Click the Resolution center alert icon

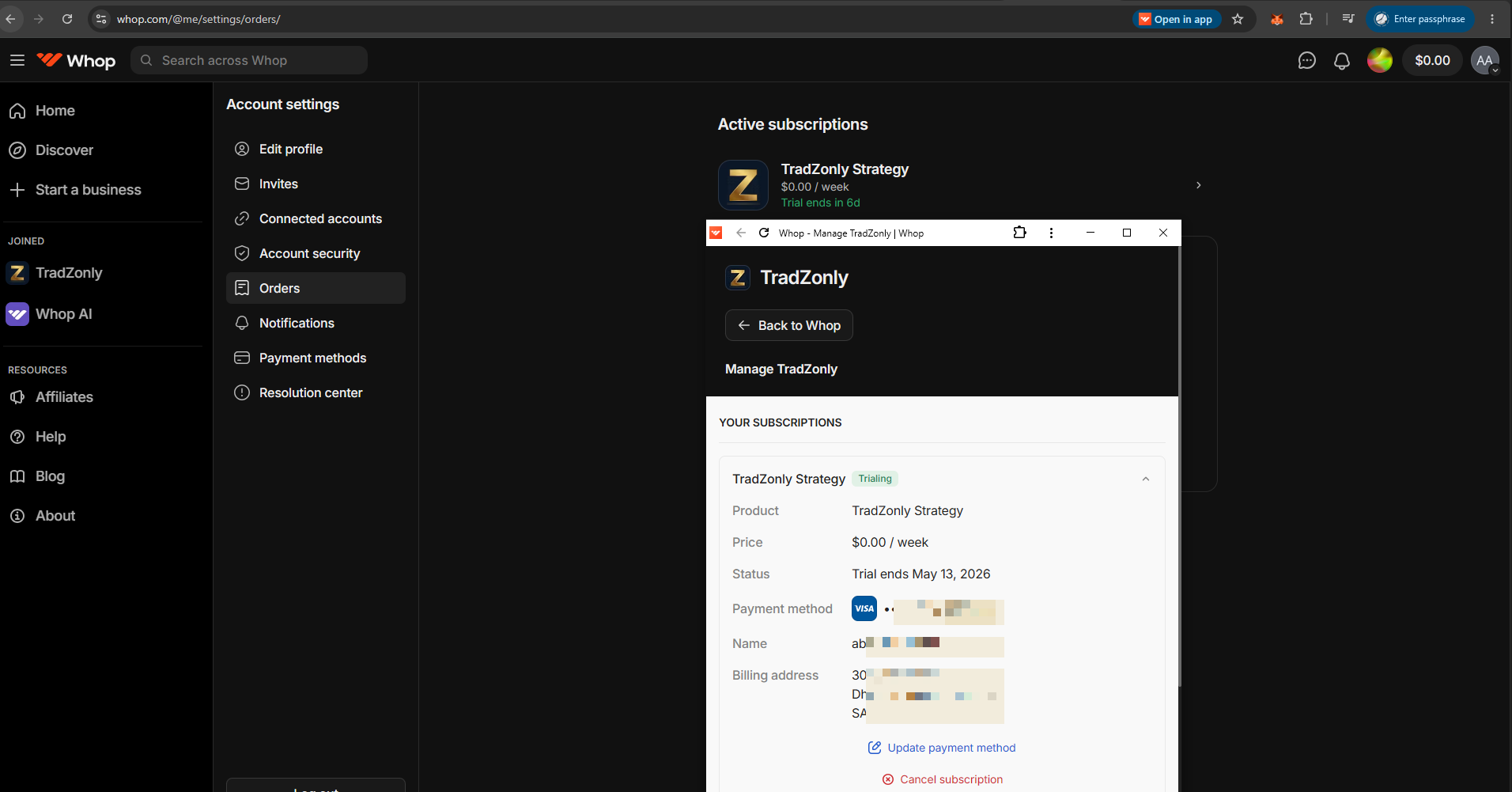[x=242, y=392]
